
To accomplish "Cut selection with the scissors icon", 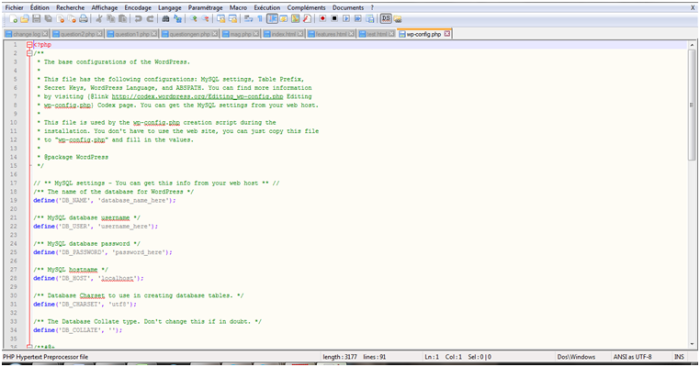I will (x=99, y=19).
